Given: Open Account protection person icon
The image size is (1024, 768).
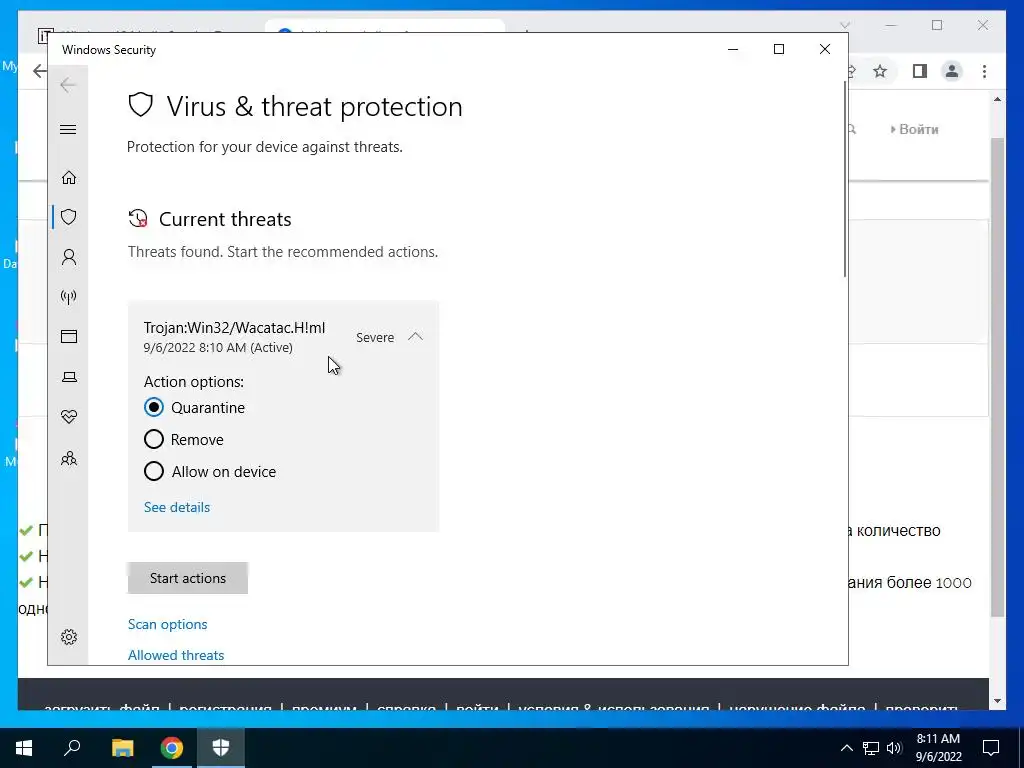Looking at the screenshot, I should tap(69, 257).
